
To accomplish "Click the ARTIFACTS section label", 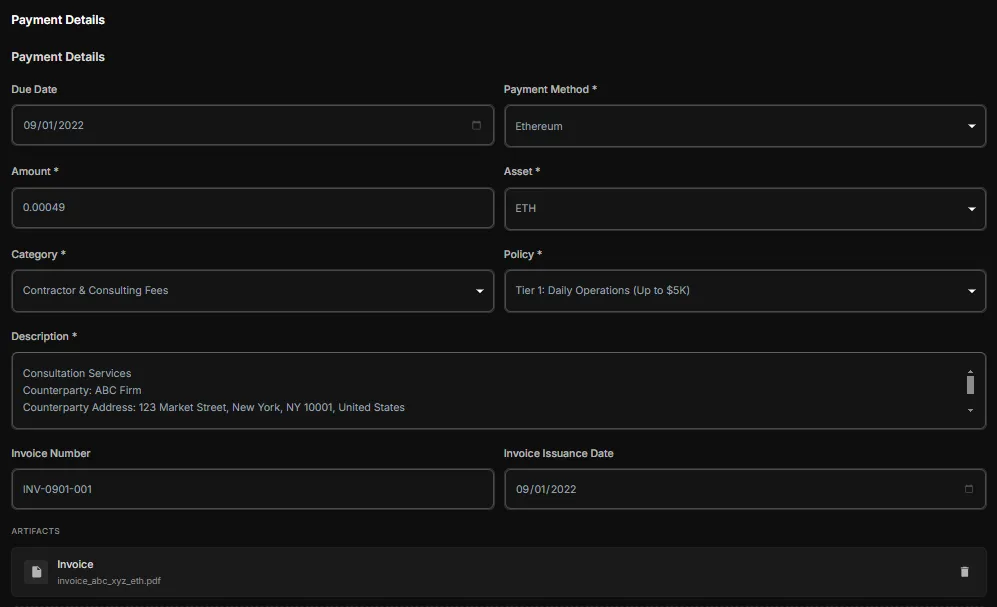I will [x=36, y=531].
